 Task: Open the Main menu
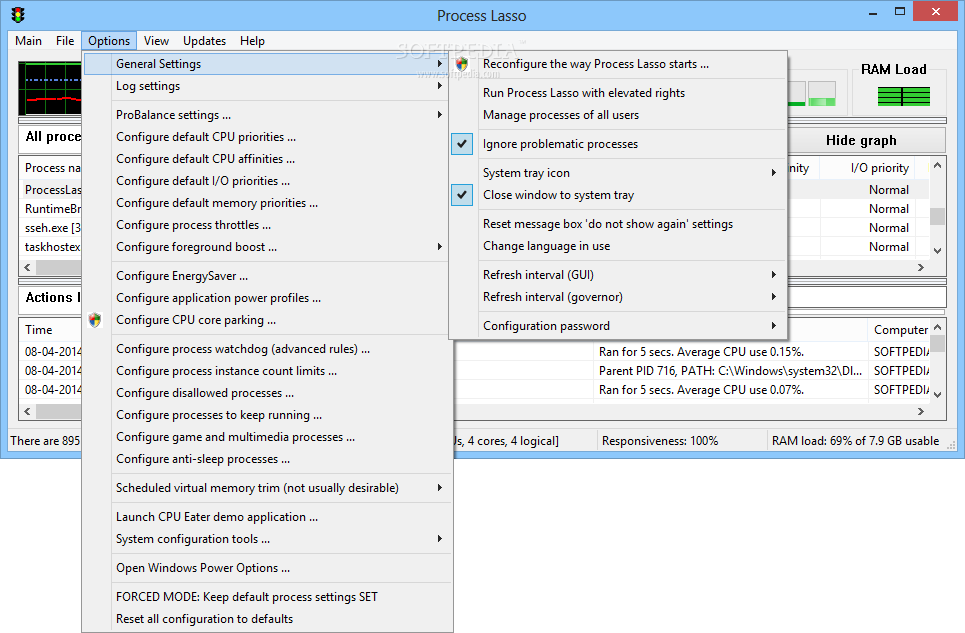click(x=28, y=41)
